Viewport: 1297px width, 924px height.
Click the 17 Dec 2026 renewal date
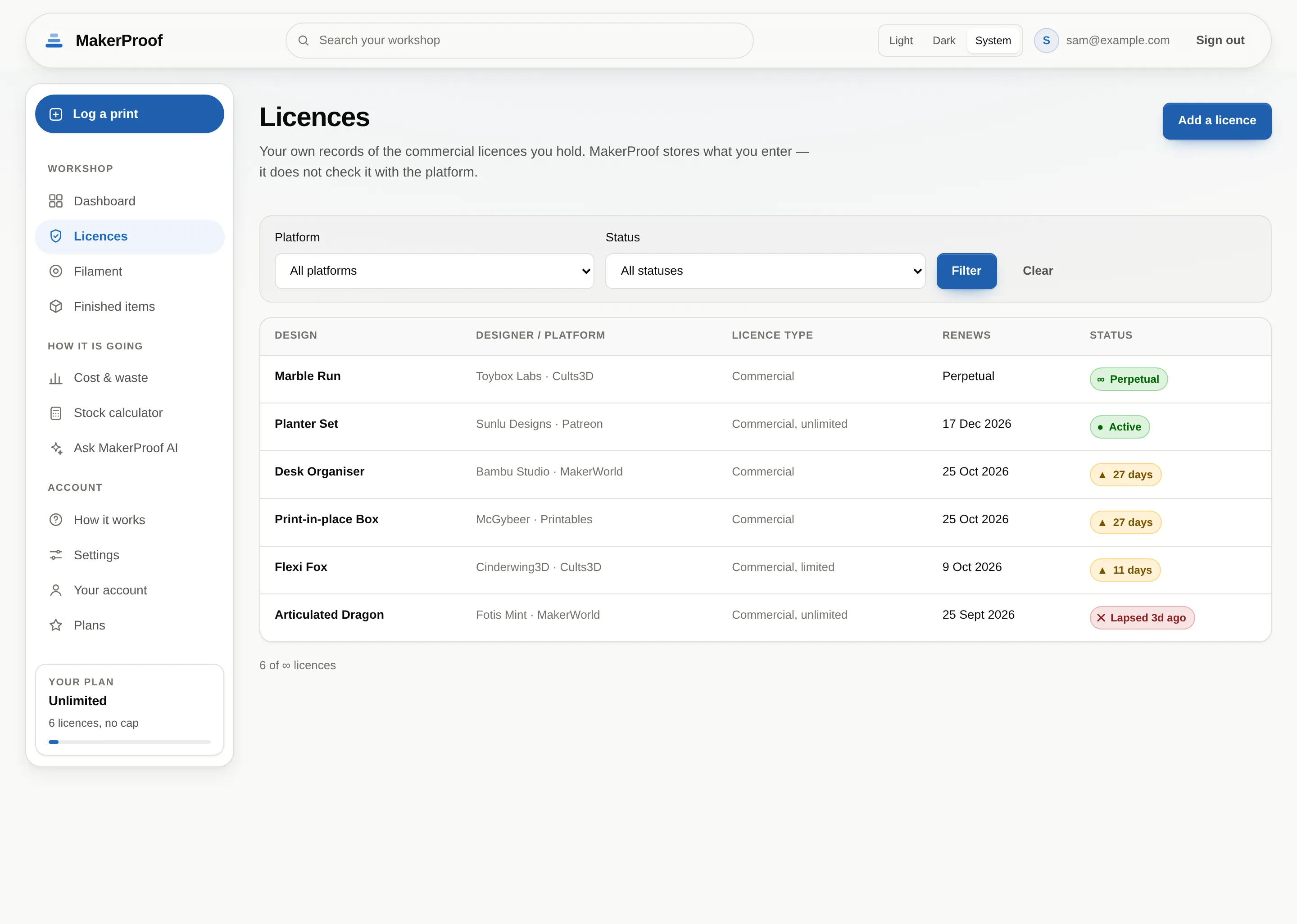(x=977, y=424)
